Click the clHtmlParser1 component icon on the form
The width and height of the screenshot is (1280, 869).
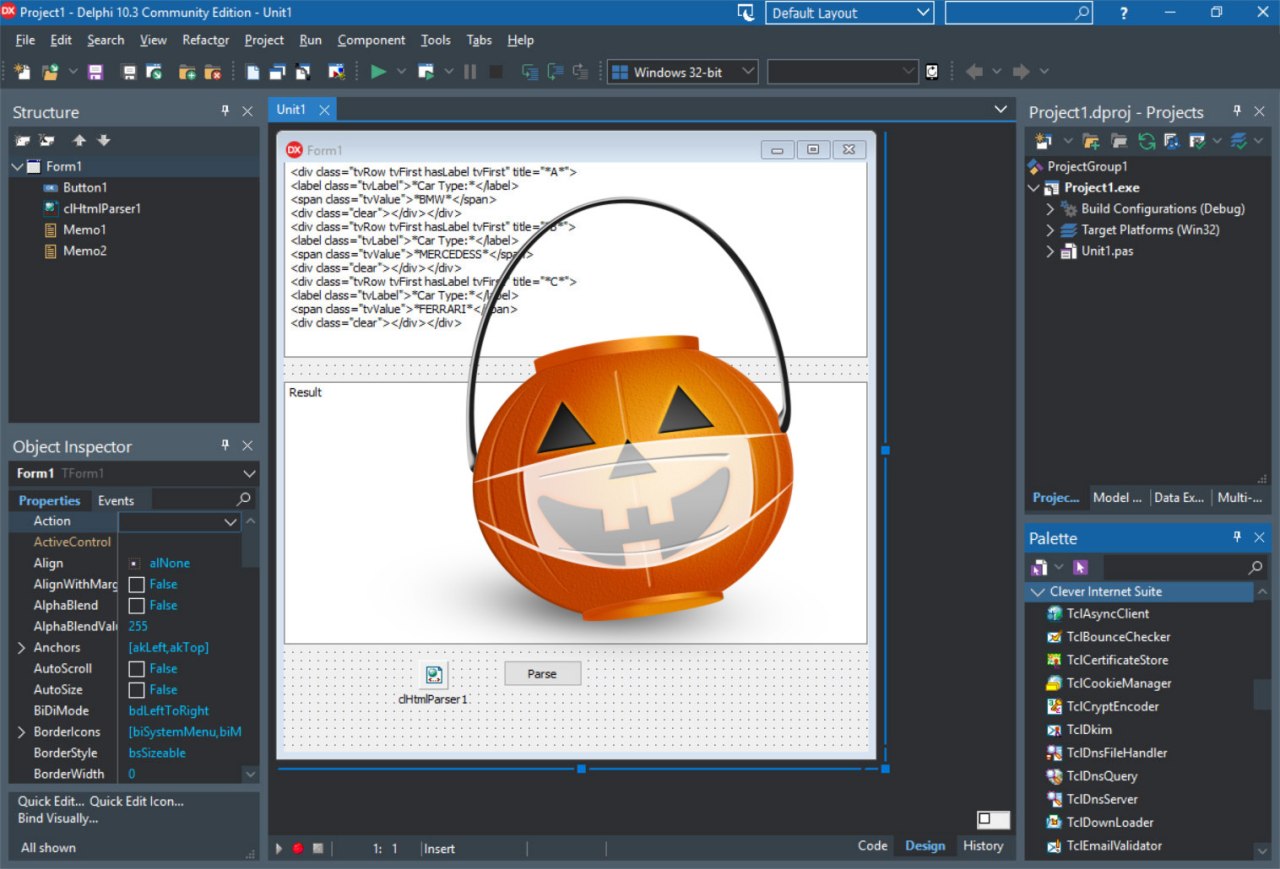click(434, 675)
